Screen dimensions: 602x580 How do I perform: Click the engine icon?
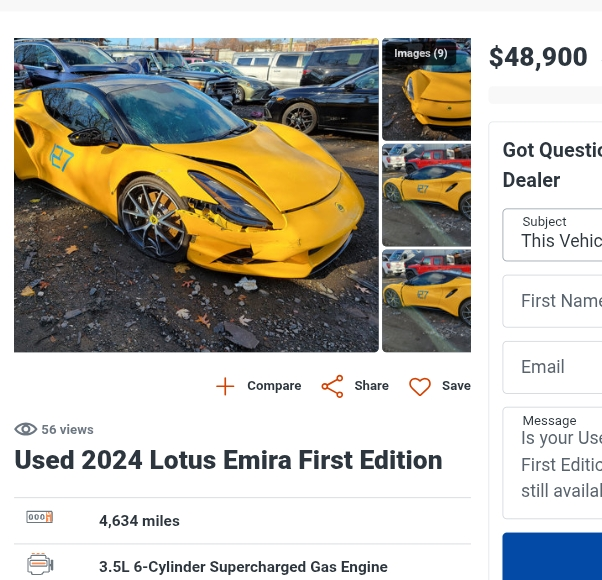coord(40,565)
